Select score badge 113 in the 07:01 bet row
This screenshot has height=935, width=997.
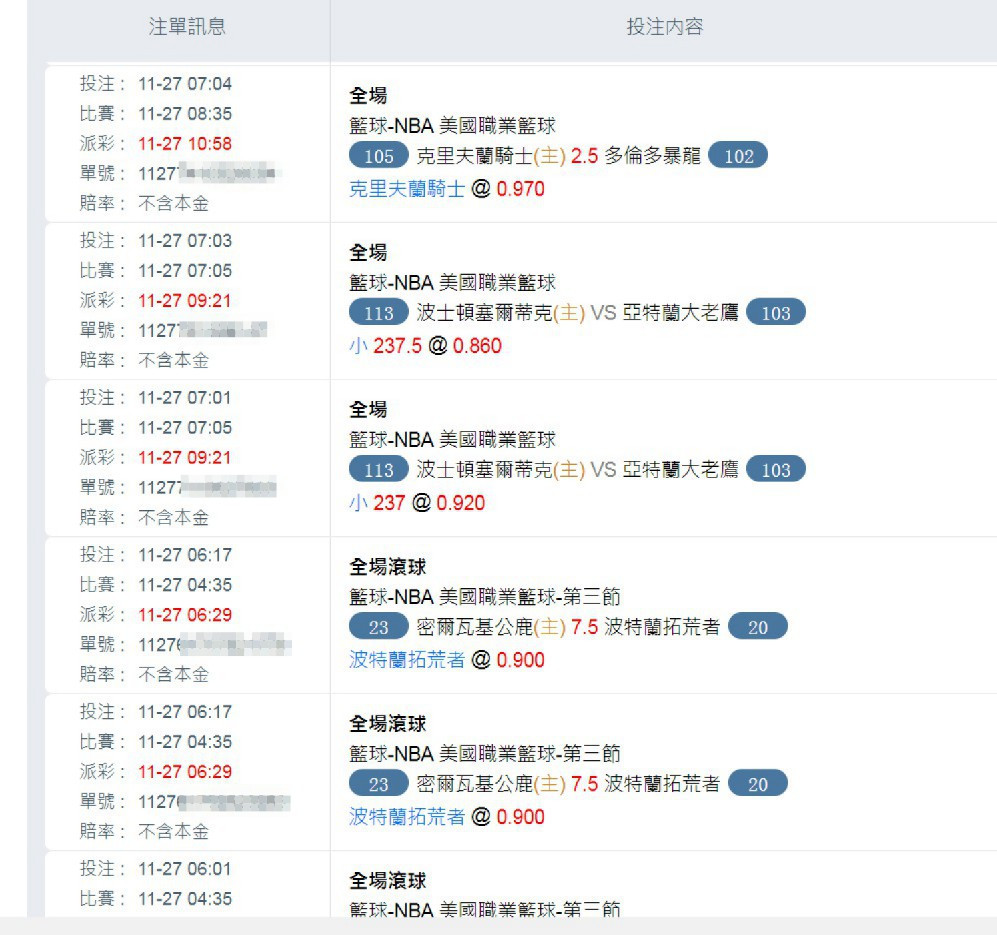tap(379, 470)
